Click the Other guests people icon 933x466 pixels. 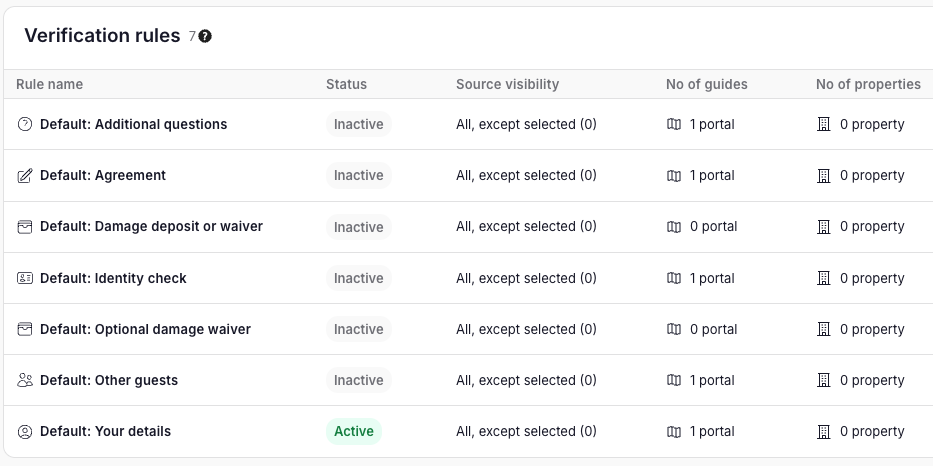point(25,380)
